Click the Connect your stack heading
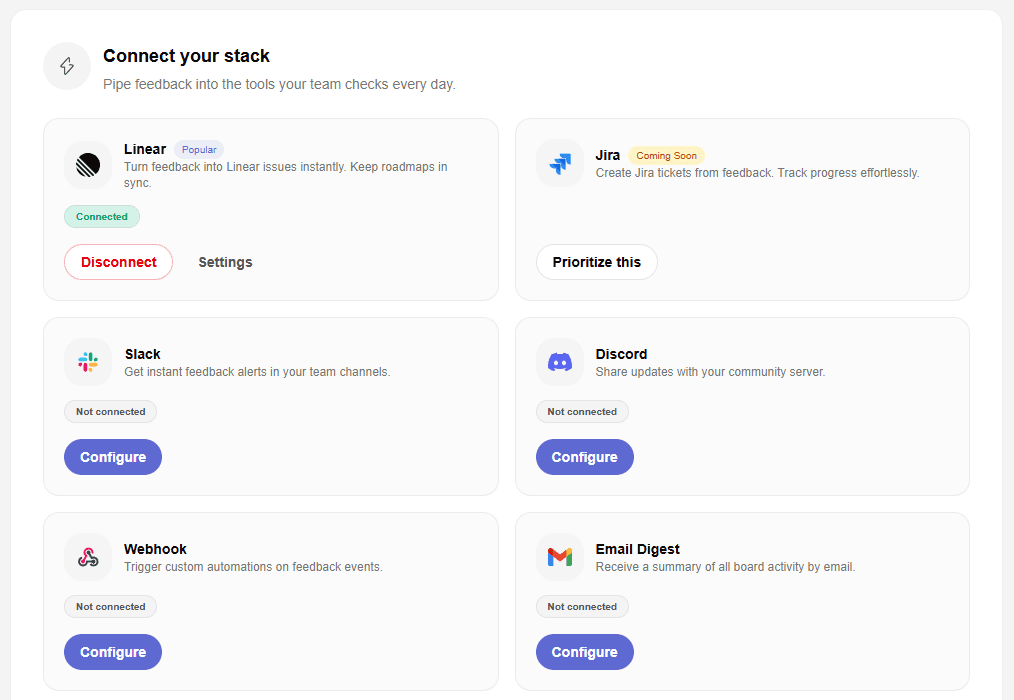The height and width of the screenshot is (700, 1014). pyautogui.click(x=186, y=56)
